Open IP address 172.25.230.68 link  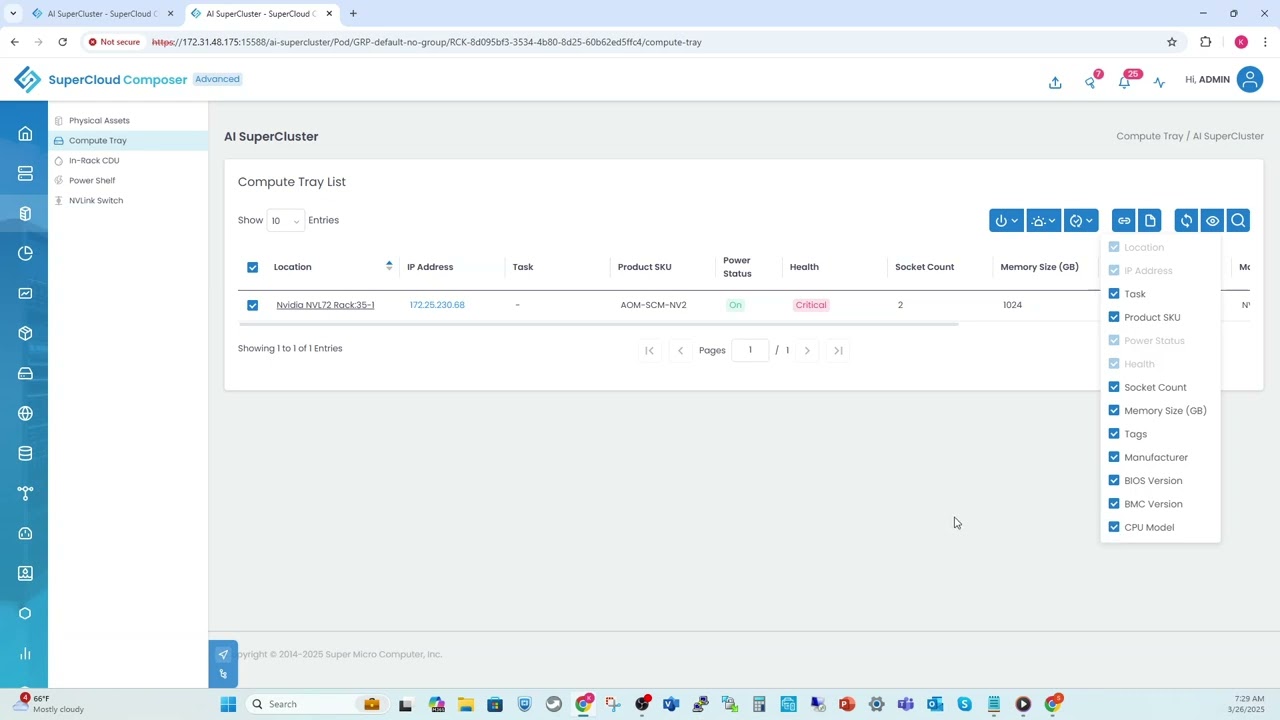(437, 305)
